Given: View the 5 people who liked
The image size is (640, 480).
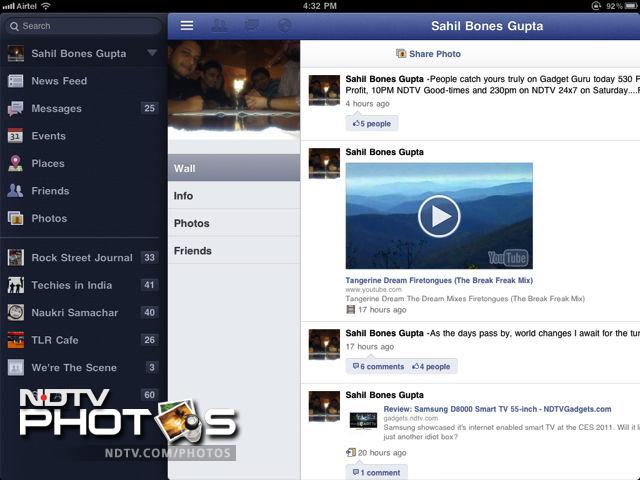Looking at the screenshot, I should coord(372,123).
